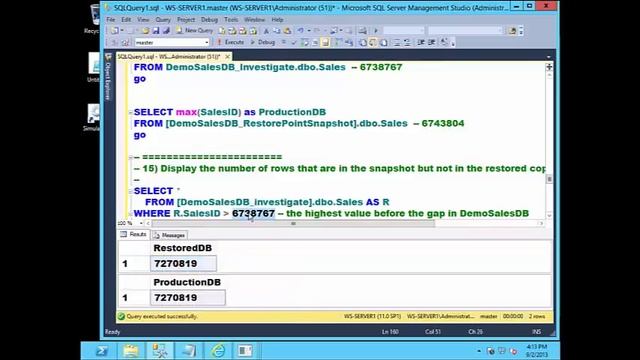Viewport: 640px width, 360px height.
Task: Open the Undo history dropdown arrow
Action: tap(309, 31)
